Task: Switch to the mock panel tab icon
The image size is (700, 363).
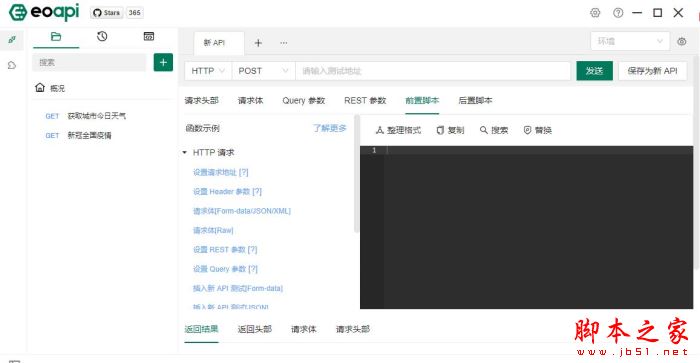Action: [149, 37]
